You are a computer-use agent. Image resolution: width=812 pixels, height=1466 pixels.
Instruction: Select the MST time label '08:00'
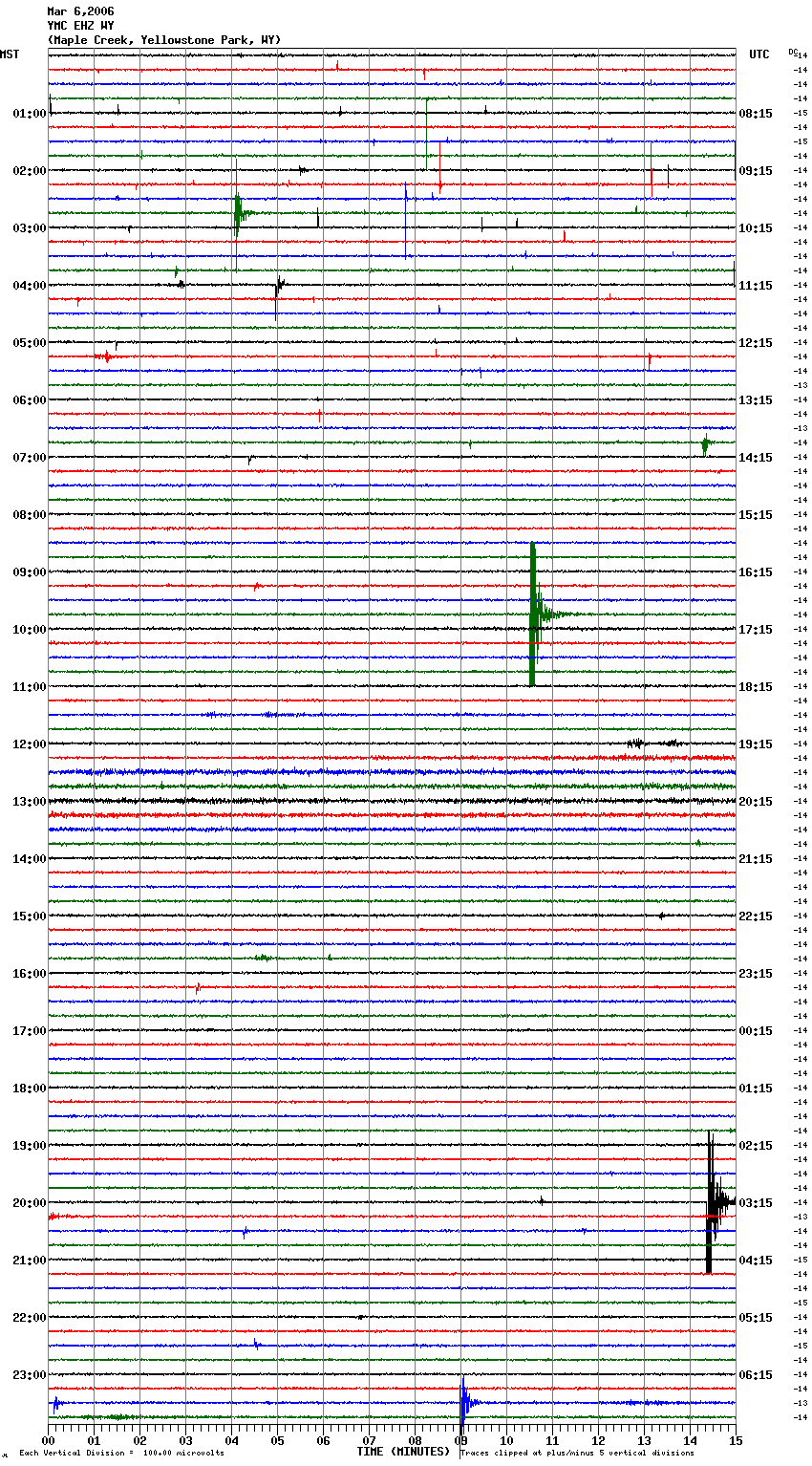pos(30,515)
